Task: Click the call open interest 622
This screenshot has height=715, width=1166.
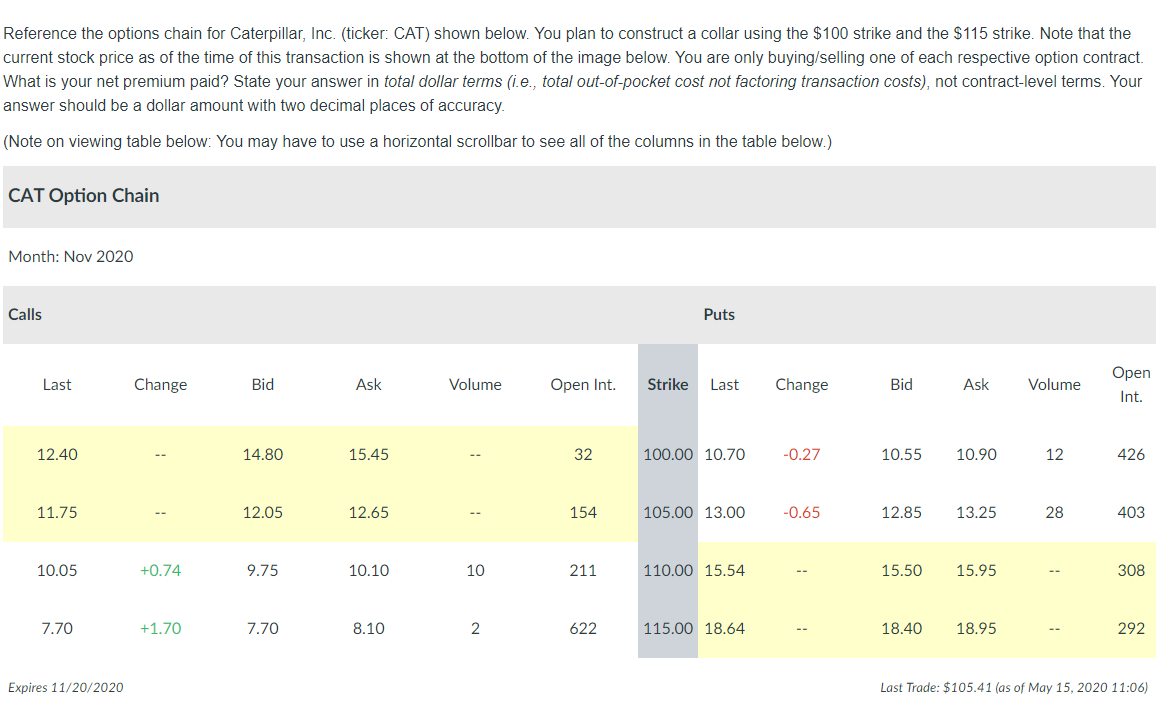Action: pos(583,628)
